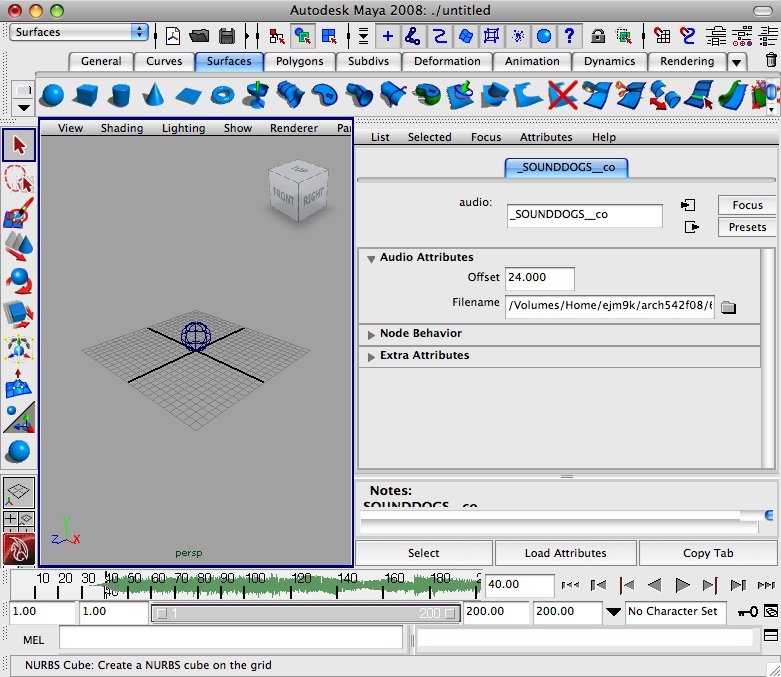The image size is (781, 677).
Task: Create a NURBS torus from the shelf
Action: [x=222, y=95]
